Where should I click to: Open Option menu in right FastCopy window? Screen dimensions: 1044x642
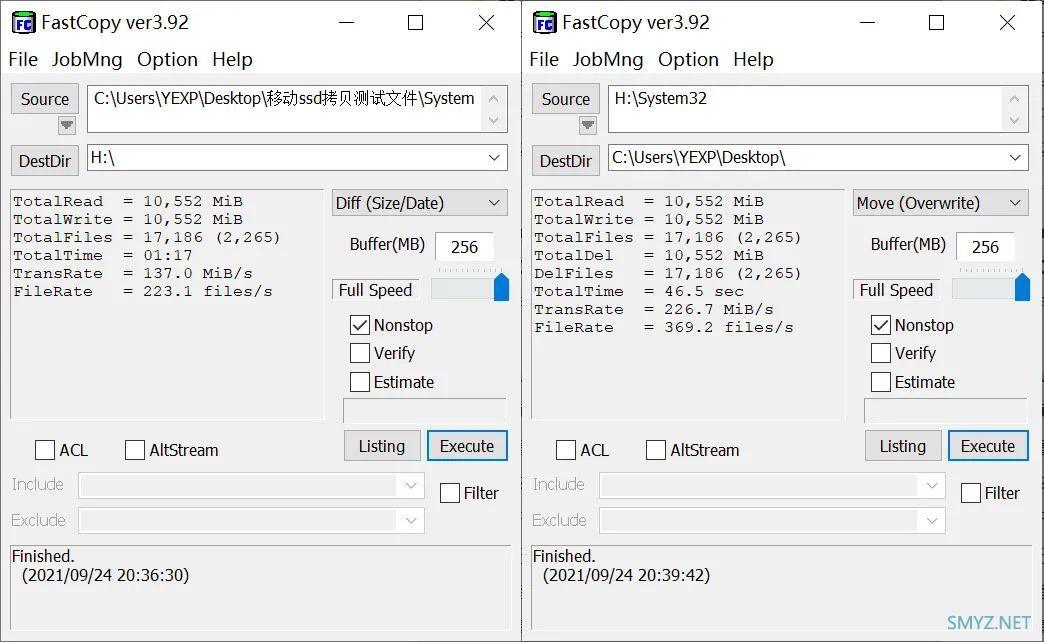click(x=688, y=59)
